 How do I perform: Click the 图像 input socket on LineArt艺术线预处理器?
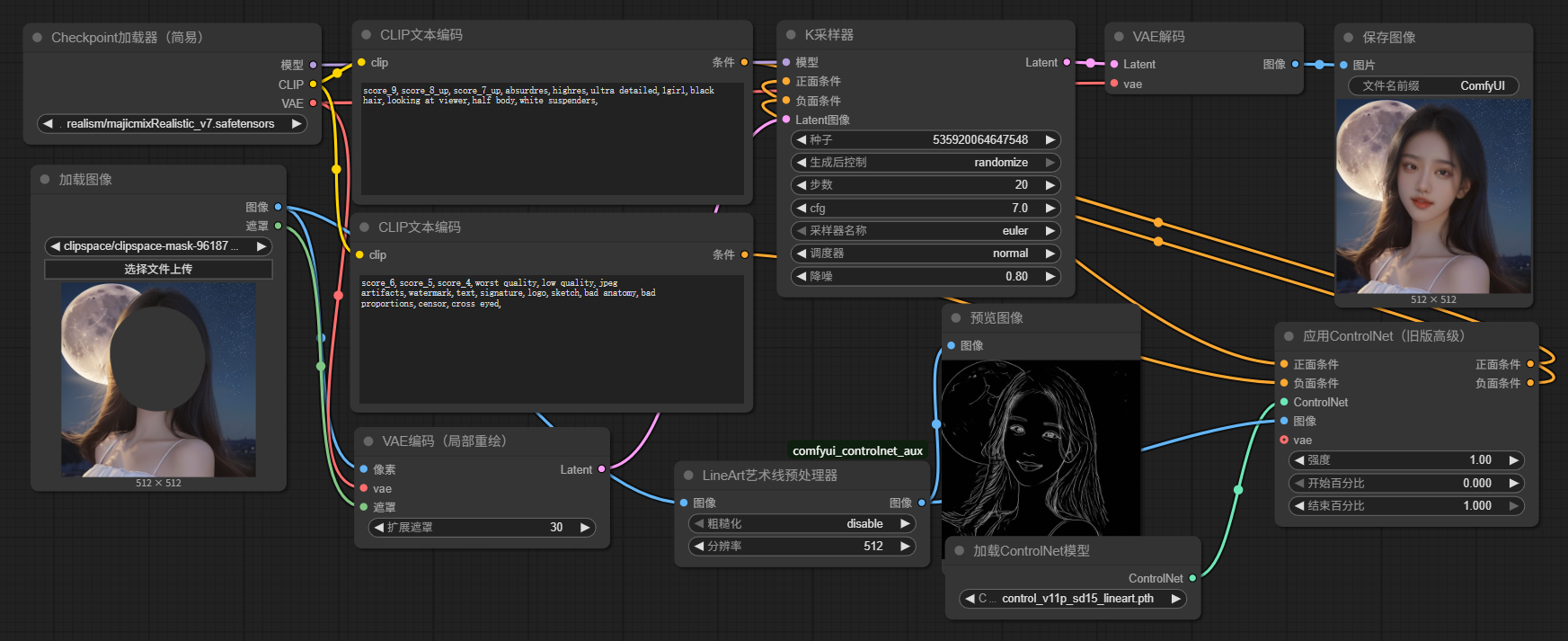pos(684,503)
